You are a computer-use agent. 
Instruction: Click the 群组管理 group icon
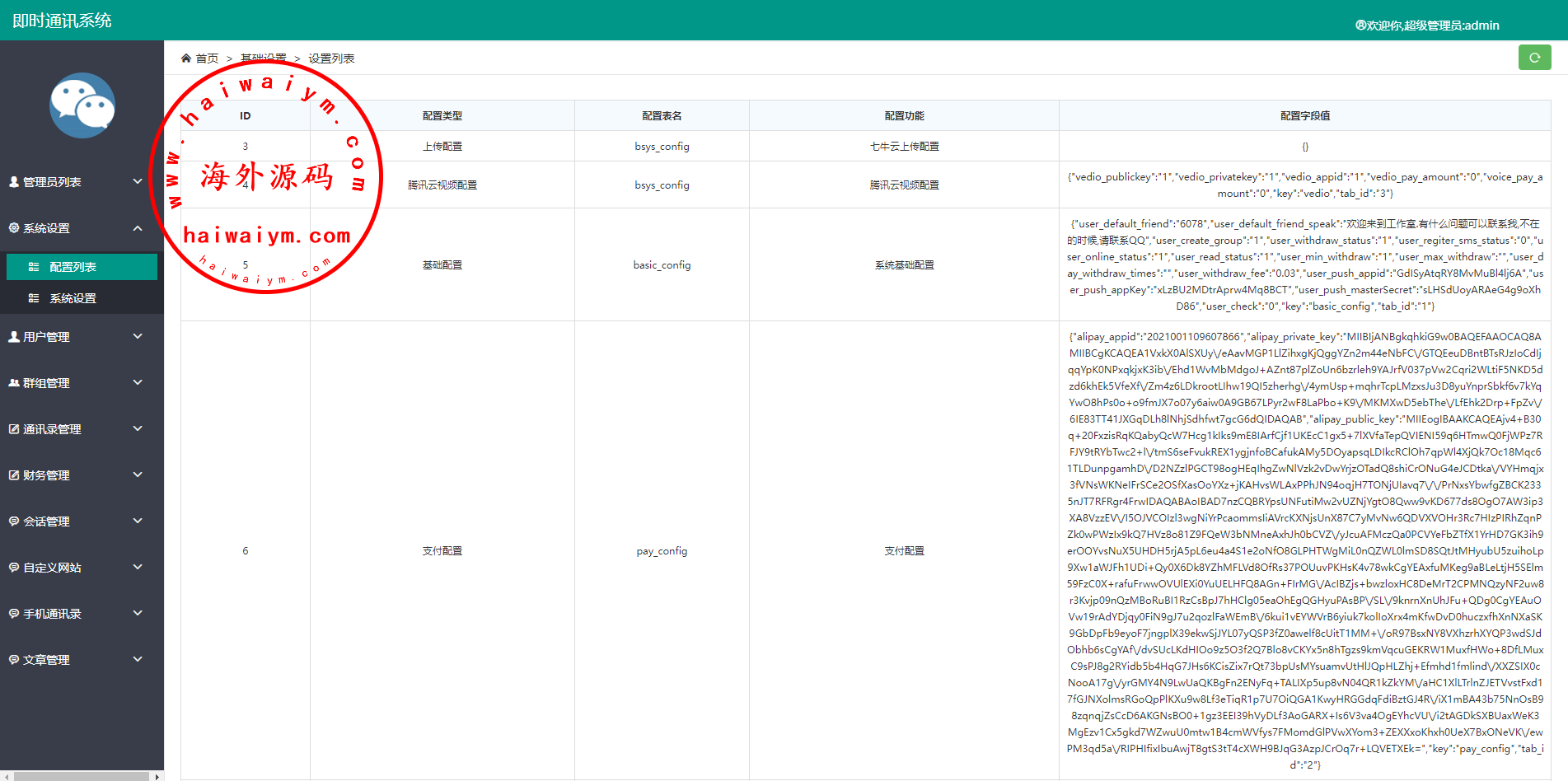click(x=14, y=383)
